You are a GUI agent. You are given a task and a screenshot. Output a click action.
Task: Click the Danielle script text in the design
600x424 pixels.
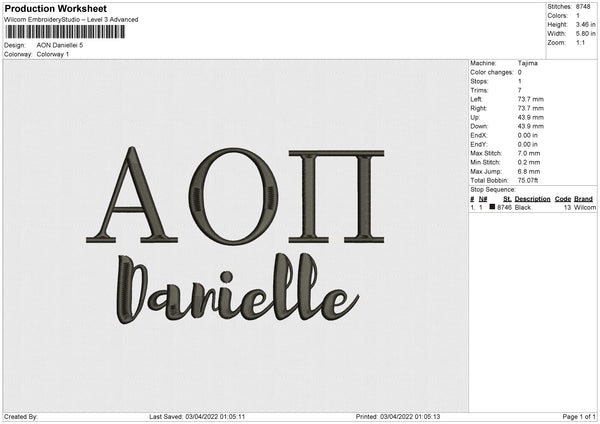click(237, 288)
